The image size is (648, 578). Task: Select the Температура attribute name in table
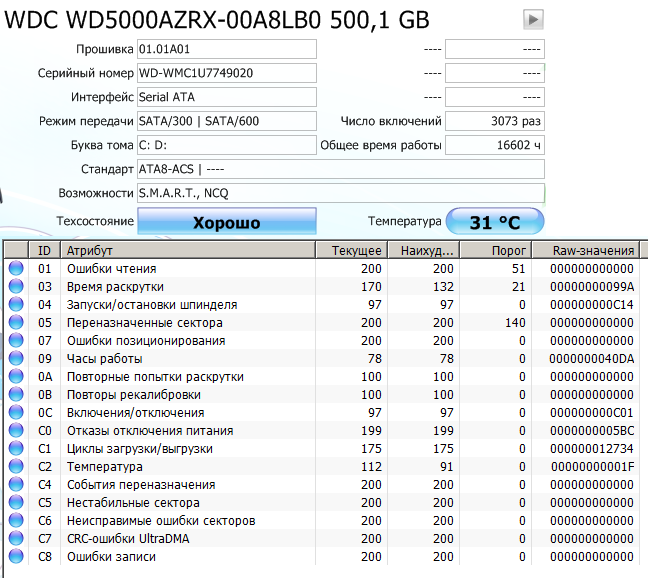tap(105, 466)
